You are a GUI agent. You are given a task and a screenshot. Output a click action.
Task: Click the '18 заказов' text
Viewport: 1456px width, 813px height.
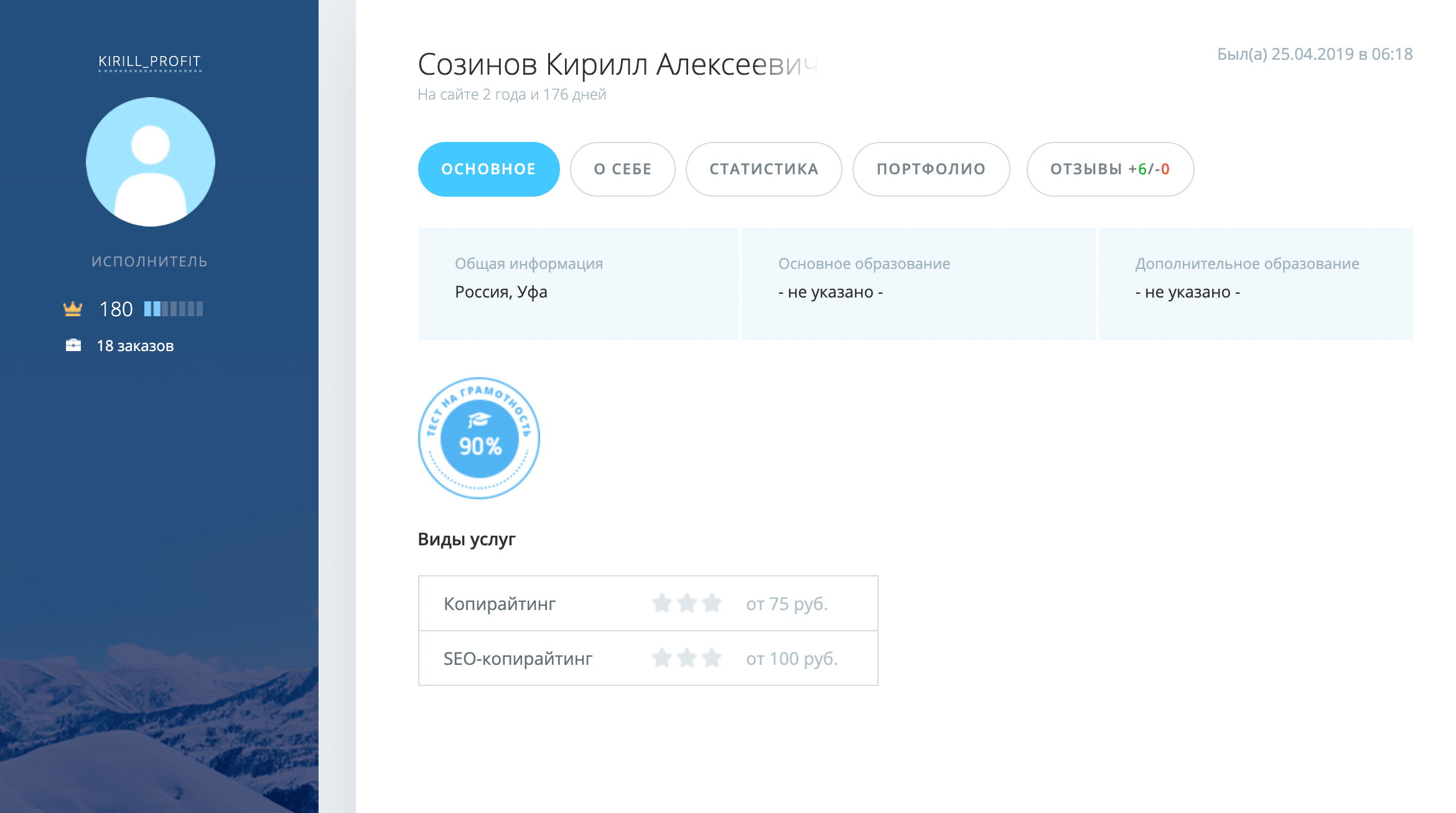(x=135, y=346)
